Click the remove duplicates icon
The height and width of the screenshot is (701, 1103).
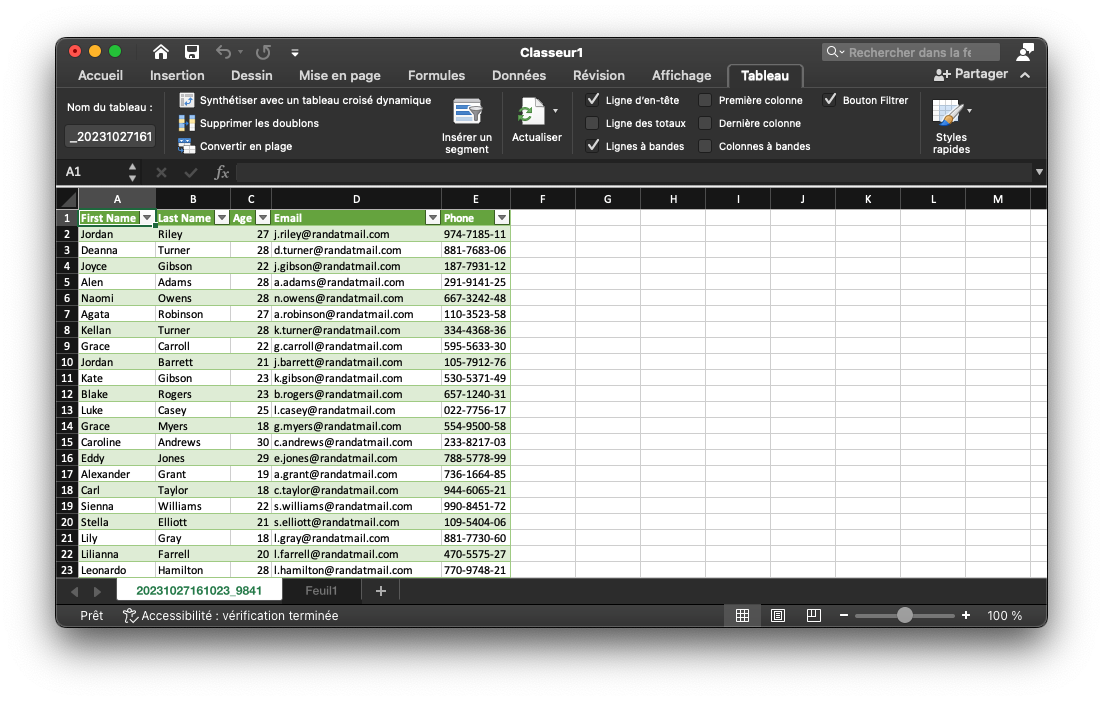pos(186,123)
